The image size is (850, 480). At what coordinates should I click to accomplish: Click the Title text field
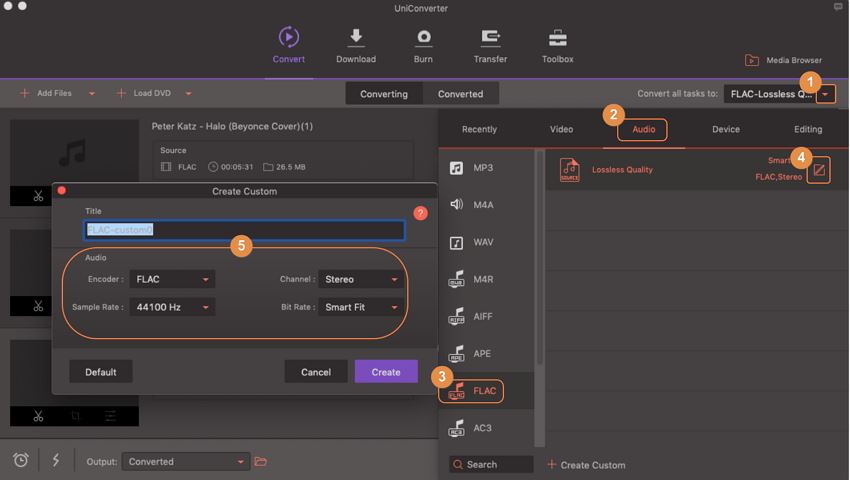(244, 230)
